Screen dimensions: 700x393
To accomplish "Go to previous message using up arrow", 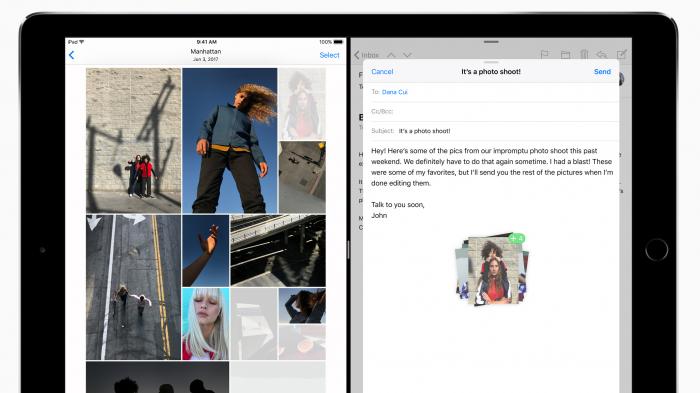I will (x=391, y=55).
